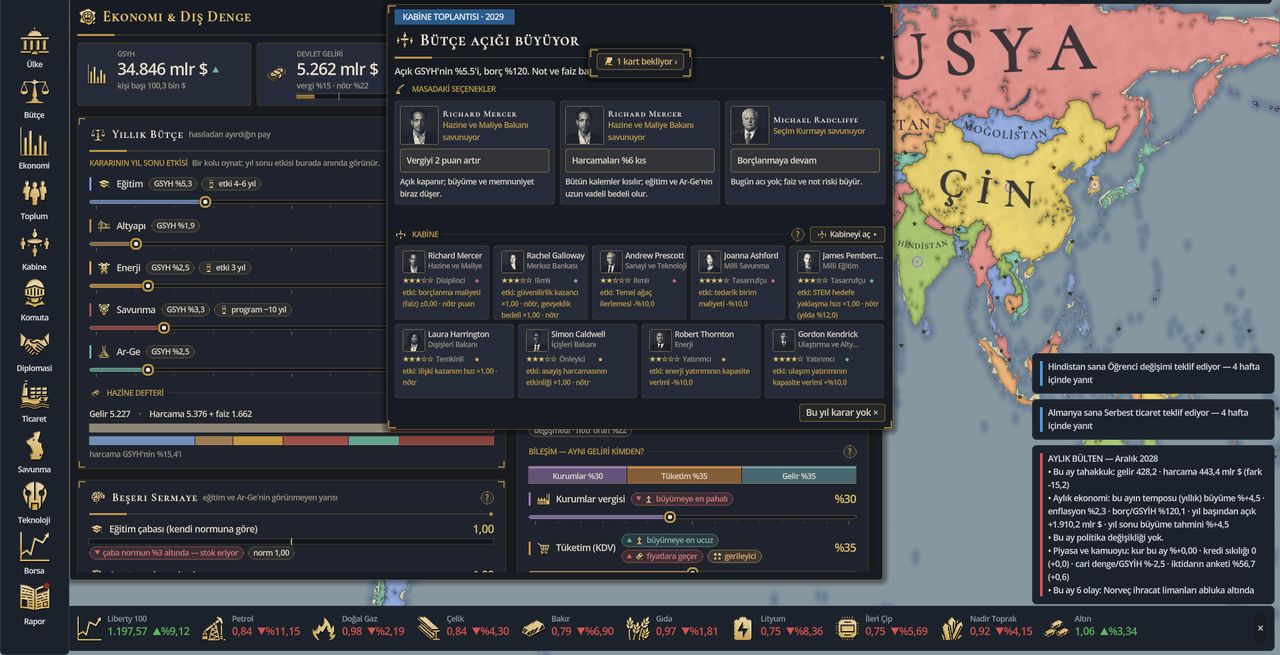
Task: Open the Rapor newspaper icon
Action: 34,603
